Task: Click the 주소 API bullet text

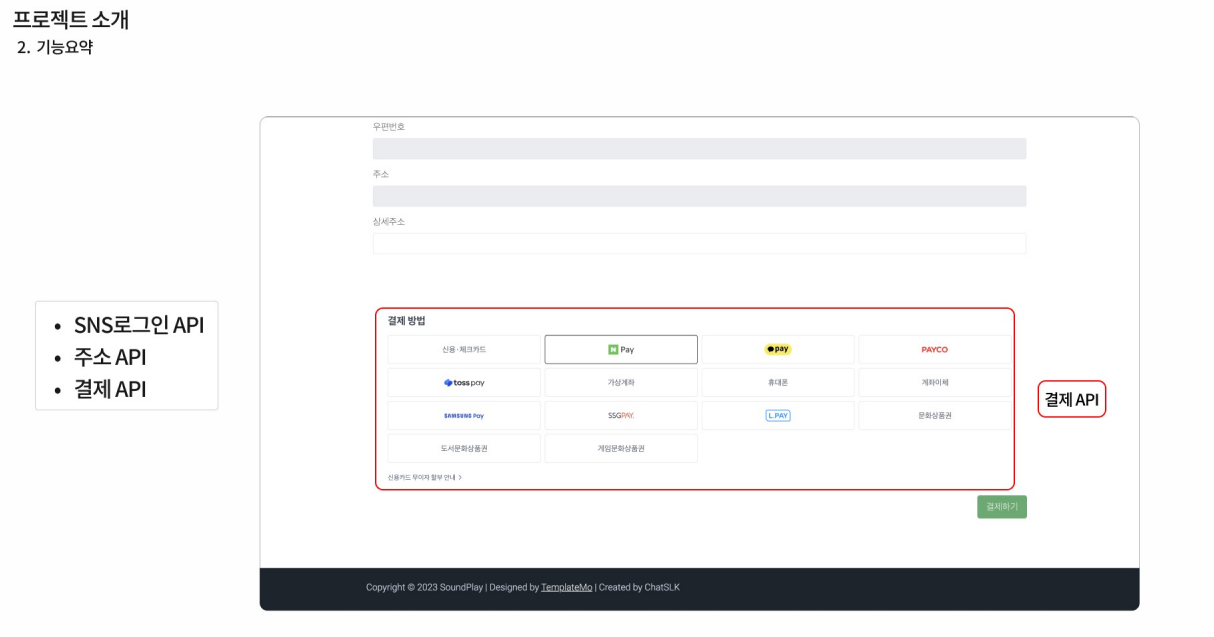Action: click(110, 358)
